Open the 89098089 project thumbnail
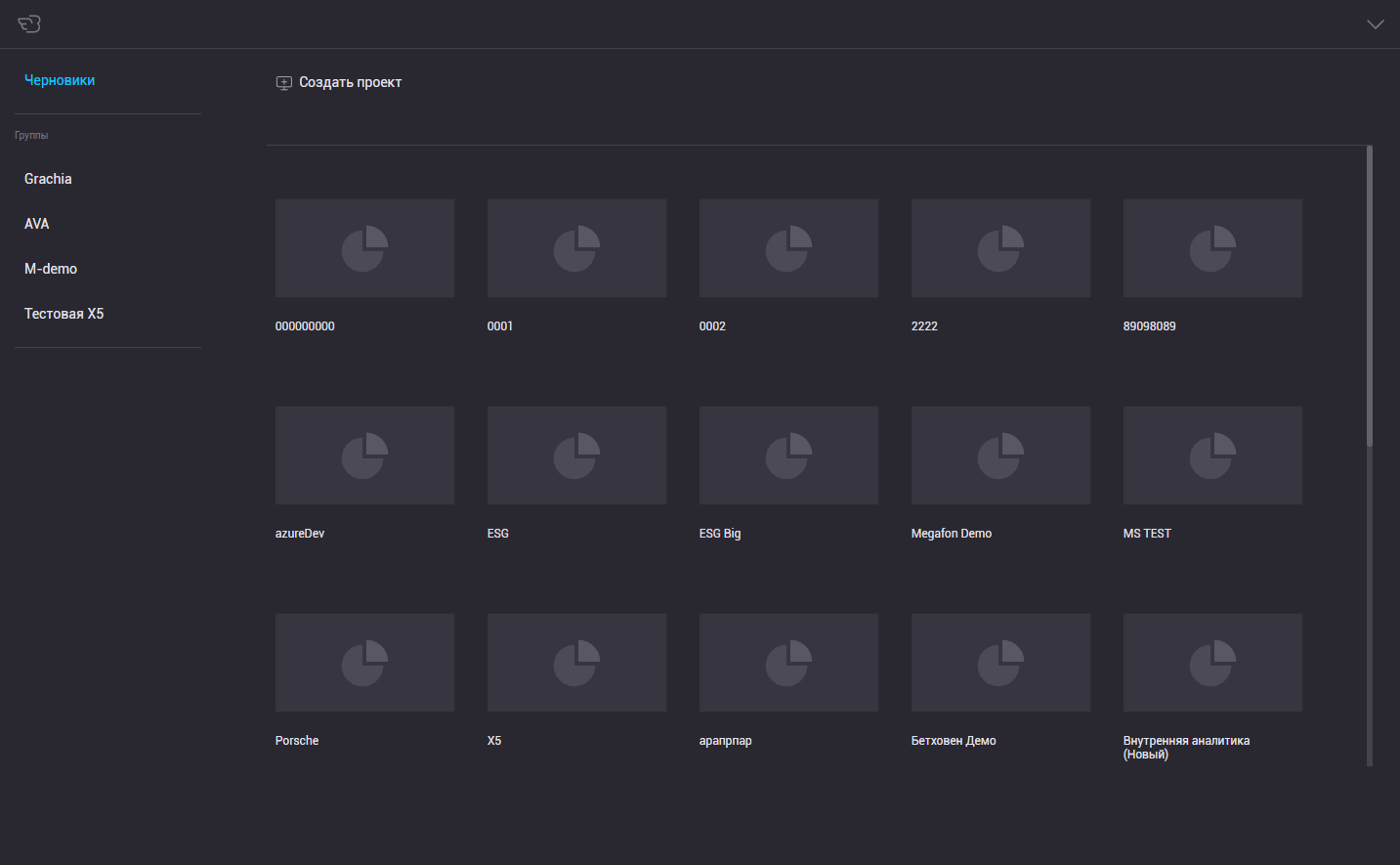Viewport: 1400px width, 865px height. [x=1212, y=248]
